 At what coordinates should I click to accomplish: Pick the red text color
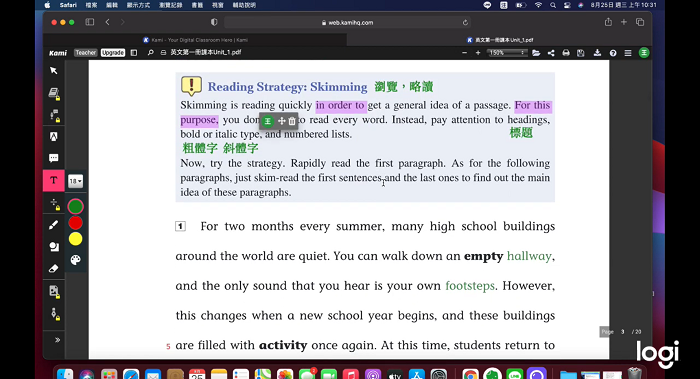click(75, 223)
